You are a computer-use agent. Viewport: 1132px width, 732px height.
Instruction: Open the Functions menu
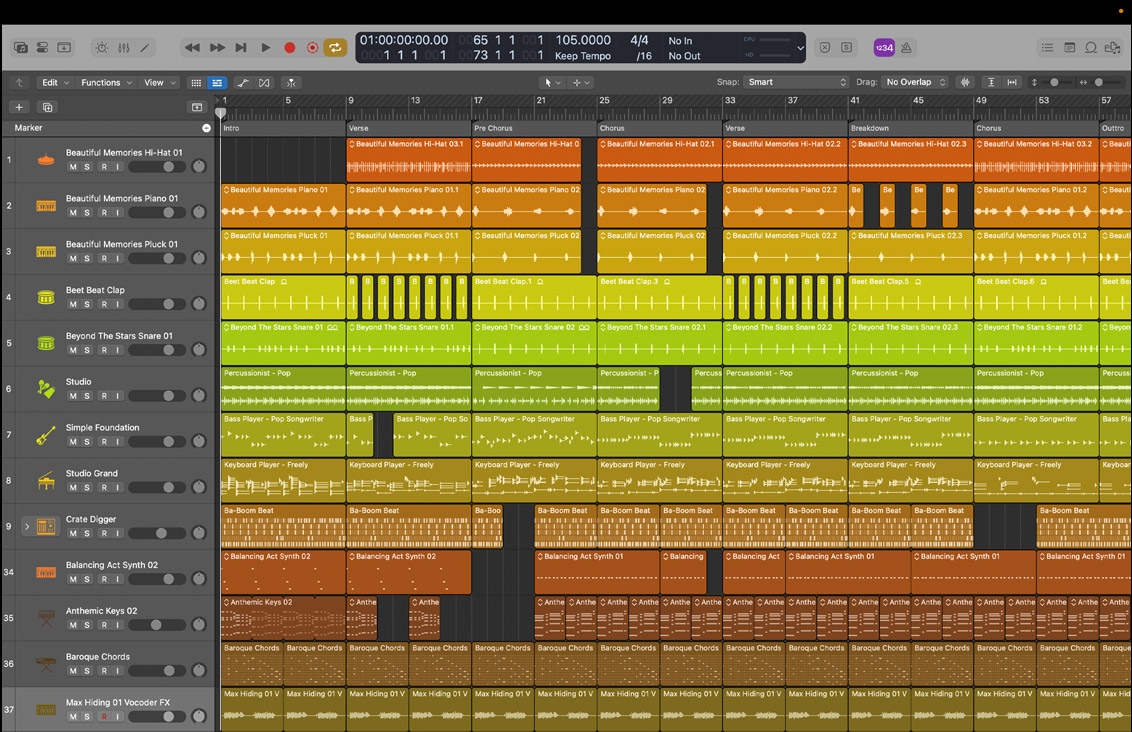click(x=105, y=83)
